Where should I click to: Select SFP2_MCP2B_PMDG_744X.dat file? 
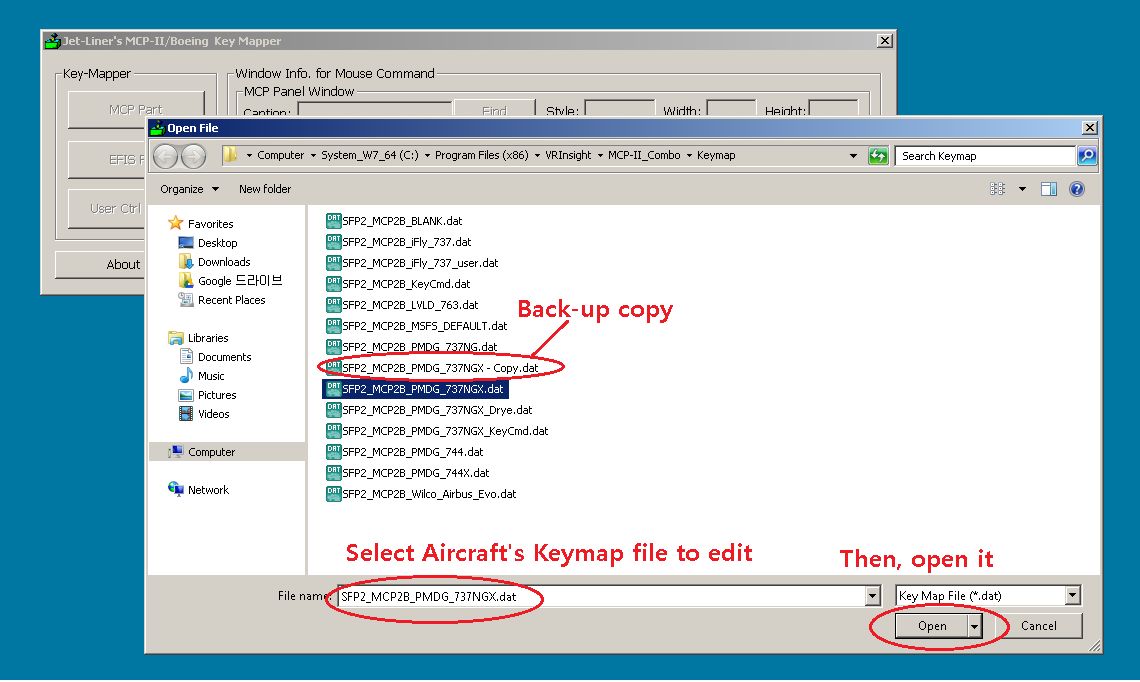click(x=407, y=473)
